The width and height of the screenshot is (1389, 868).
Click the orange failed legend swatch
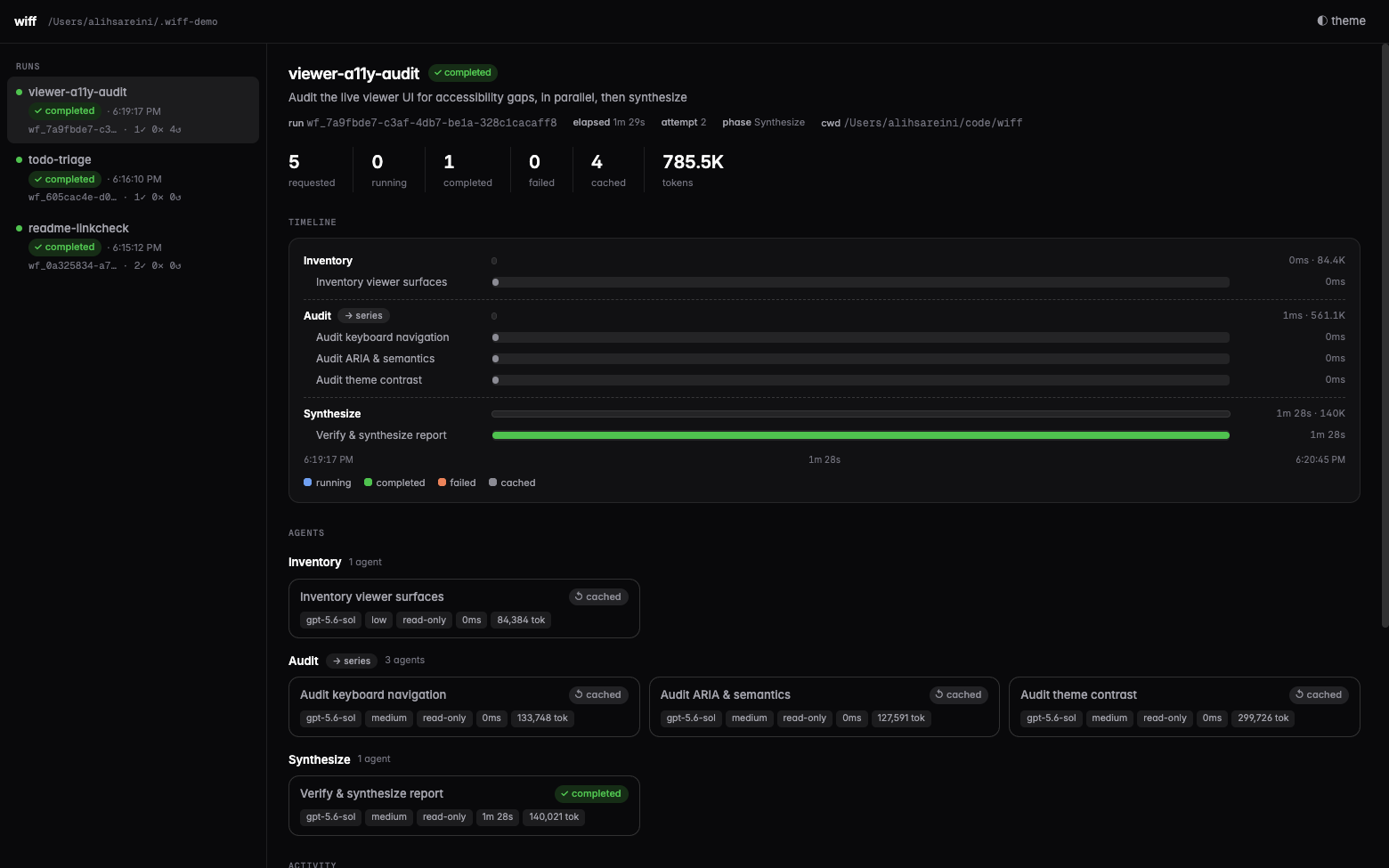(442, 483)
